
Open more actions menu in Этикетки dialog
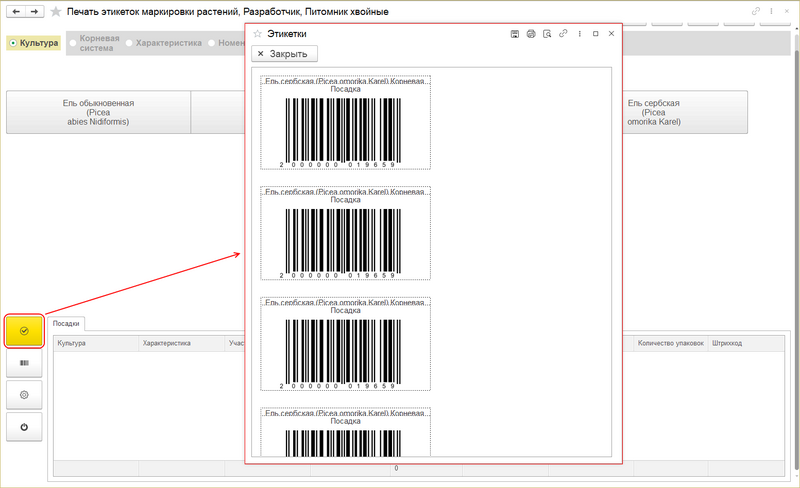point(580,34)
